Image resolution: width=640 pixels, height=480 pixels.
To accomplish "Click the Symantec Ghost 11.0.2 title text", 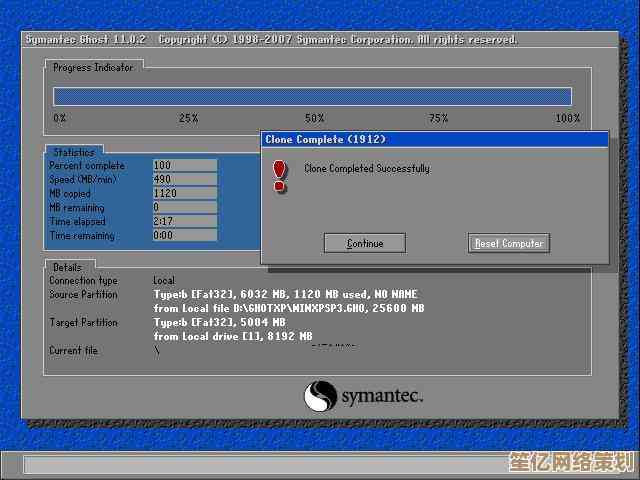I will pos(85,40).
